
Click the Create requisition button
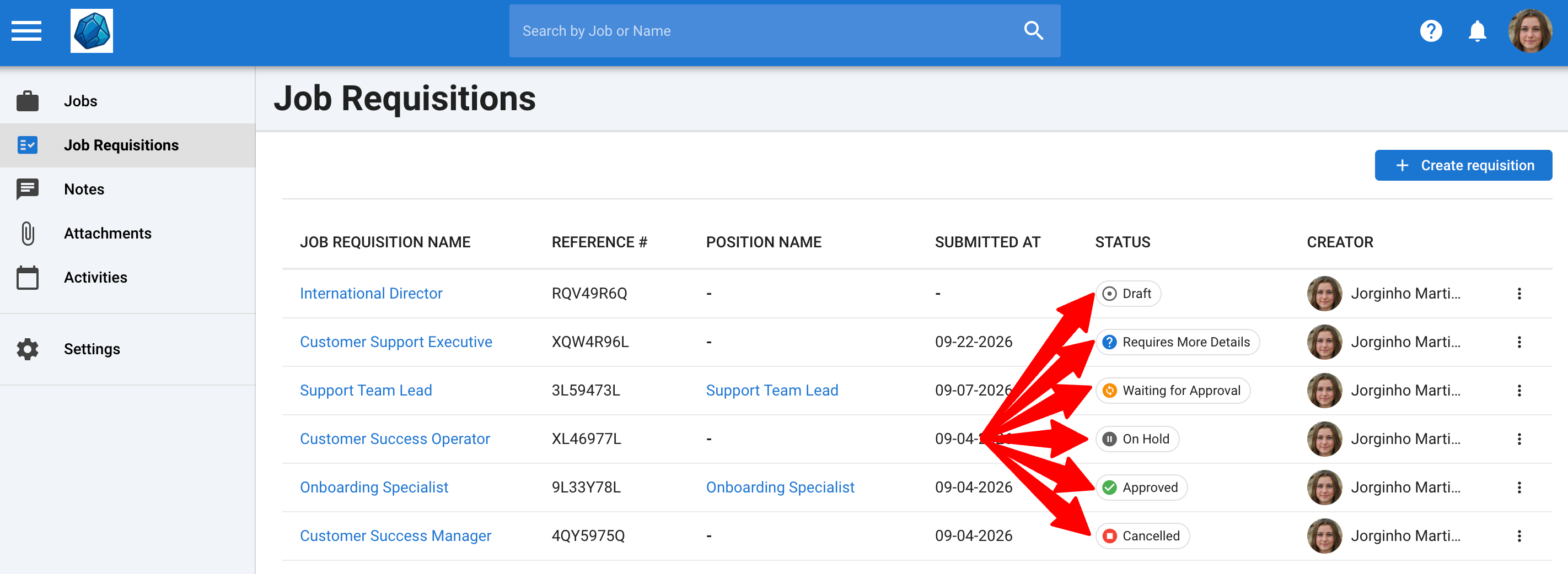click(x=1463, y=165)
